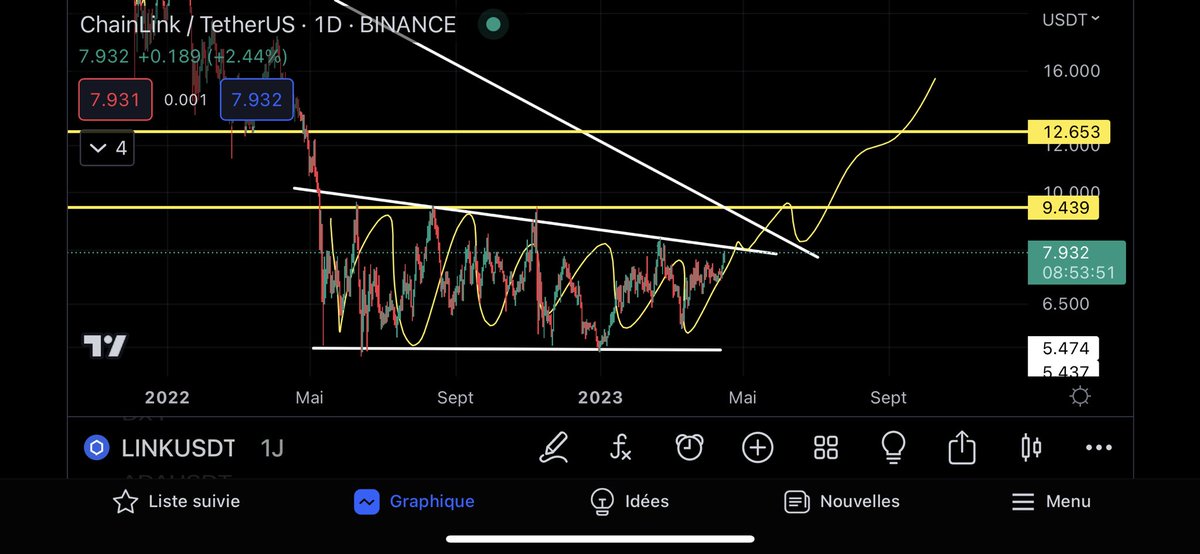
Task: Tap the TradingView logo on chart
Action: (x=104, y=346)
